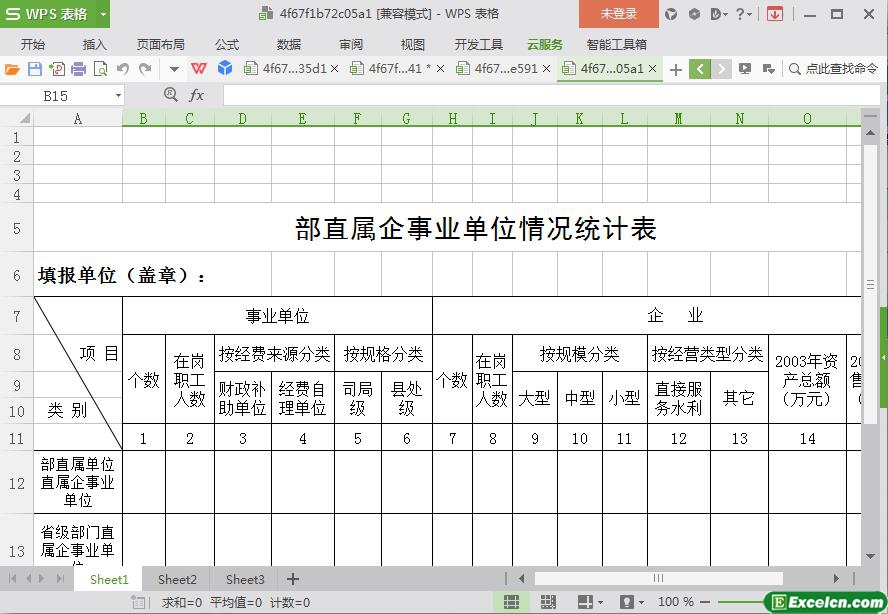
Task: Switch to page break preview view
Action: point(548,602)
